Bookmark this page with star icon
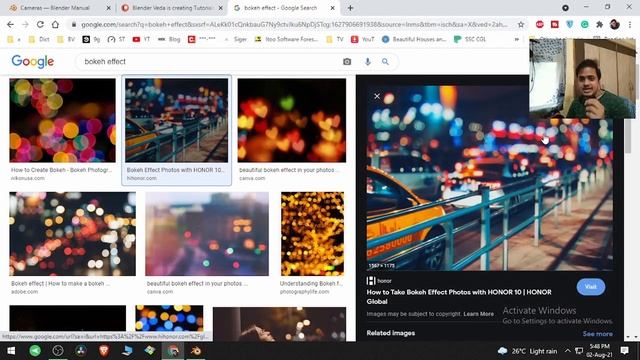 (521, 24)
